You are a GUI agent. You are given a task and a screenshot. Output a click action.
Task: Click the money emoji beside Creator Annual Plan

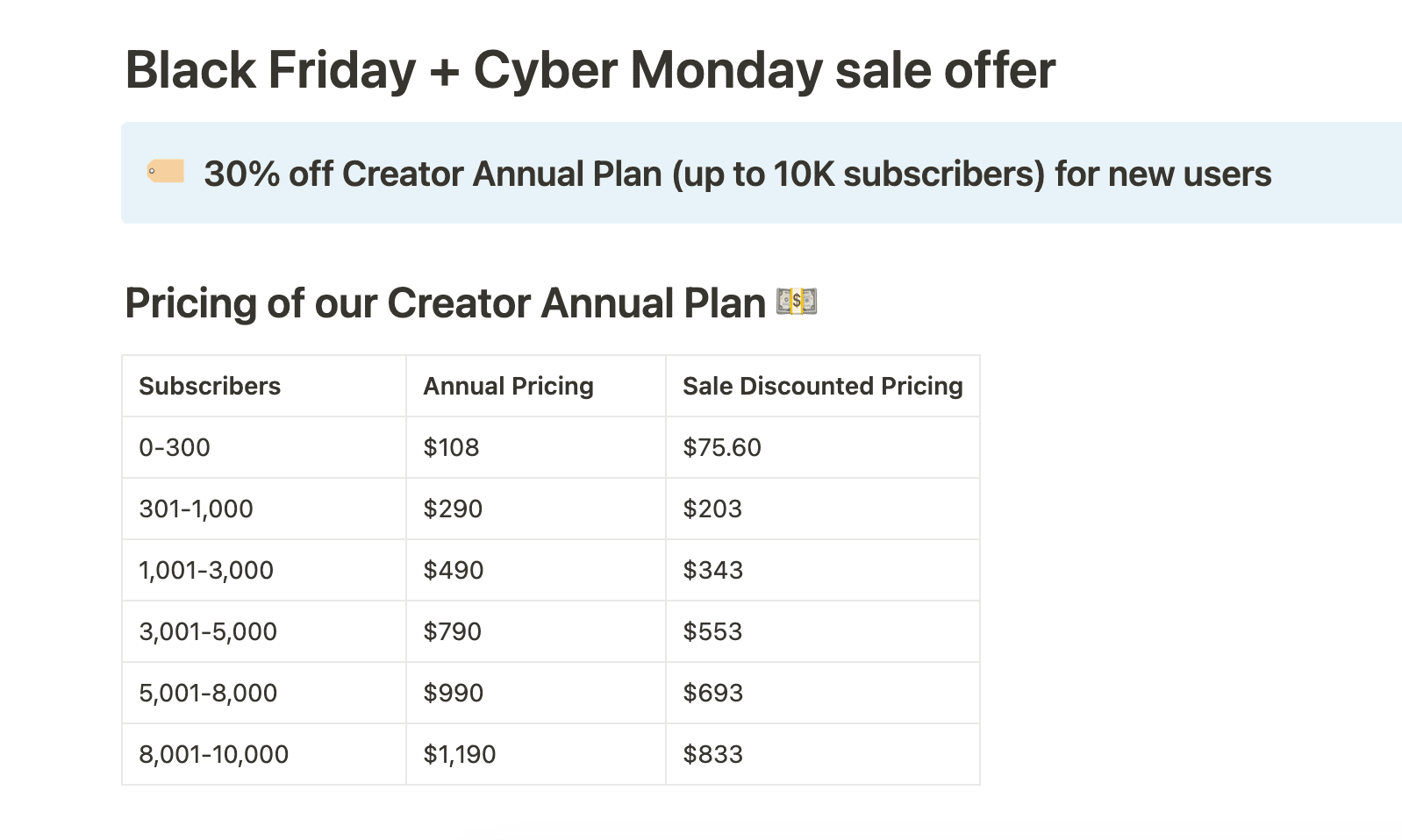coord(797,302)
